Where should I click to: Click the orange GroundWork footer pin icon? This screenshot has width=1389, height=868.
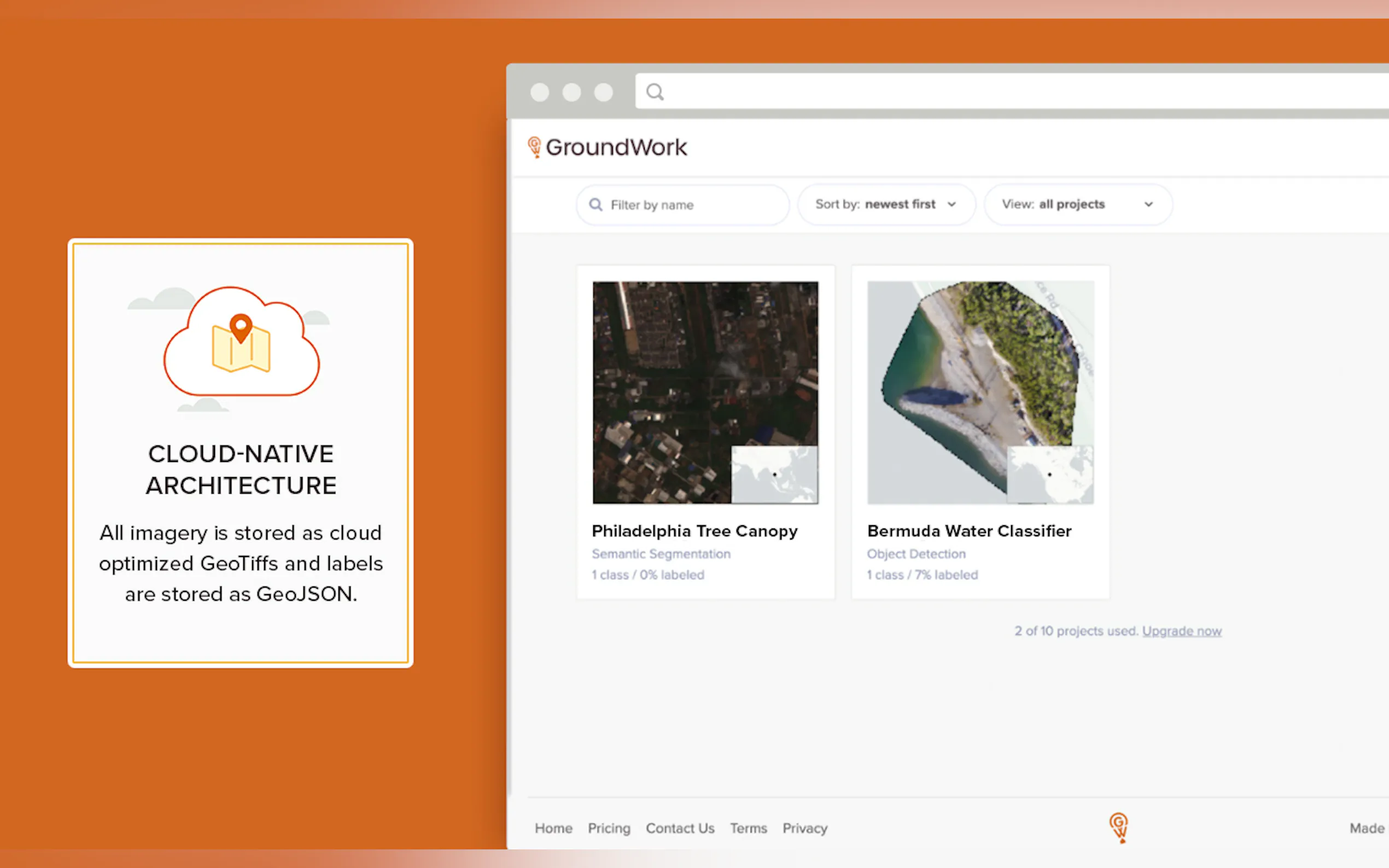click(x=1118, y=827)
